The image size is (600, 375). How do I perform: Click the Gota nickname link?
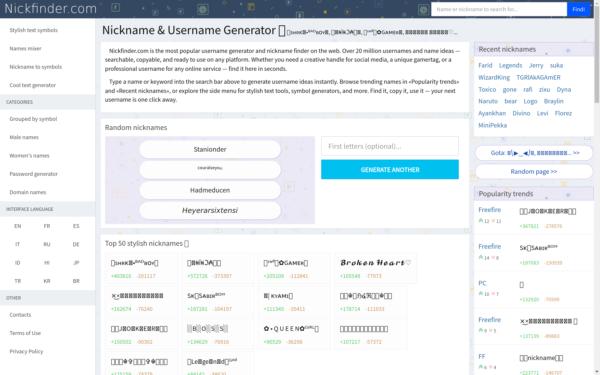[534, 153]
